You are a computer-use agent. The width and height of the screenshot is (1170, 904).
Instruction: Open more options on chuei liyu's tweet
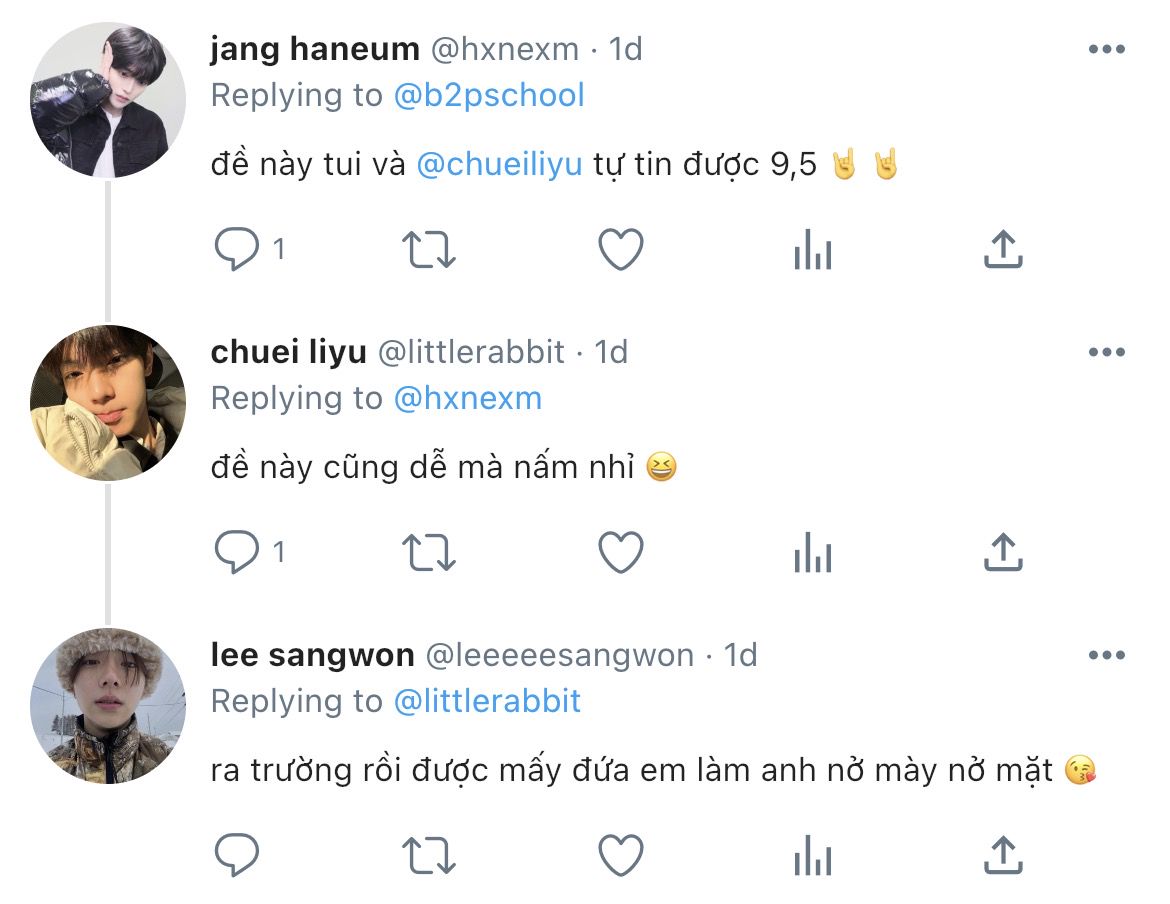(1106, 352)
